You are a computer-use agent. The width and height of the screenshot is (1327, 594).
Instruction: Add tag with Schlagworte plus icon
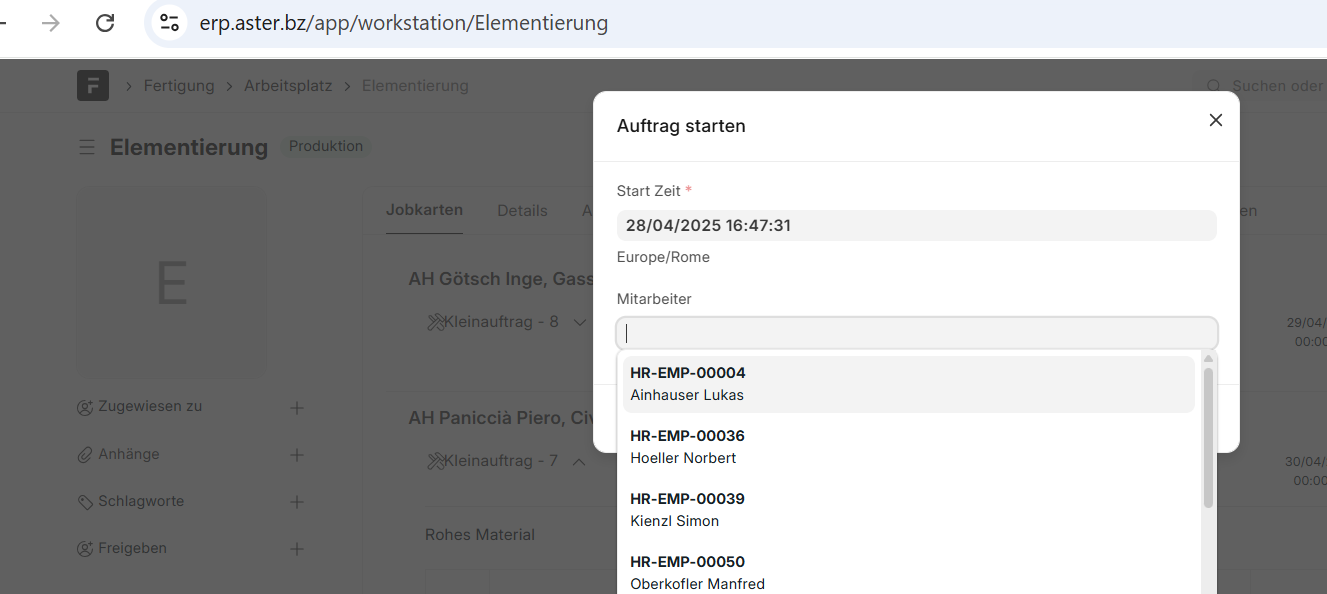[x=296, y=502]
